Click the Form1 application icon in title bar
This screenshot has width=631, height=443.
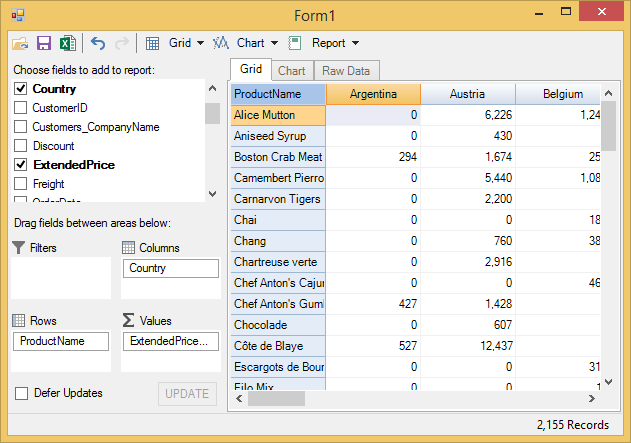(x=18, y=16)
